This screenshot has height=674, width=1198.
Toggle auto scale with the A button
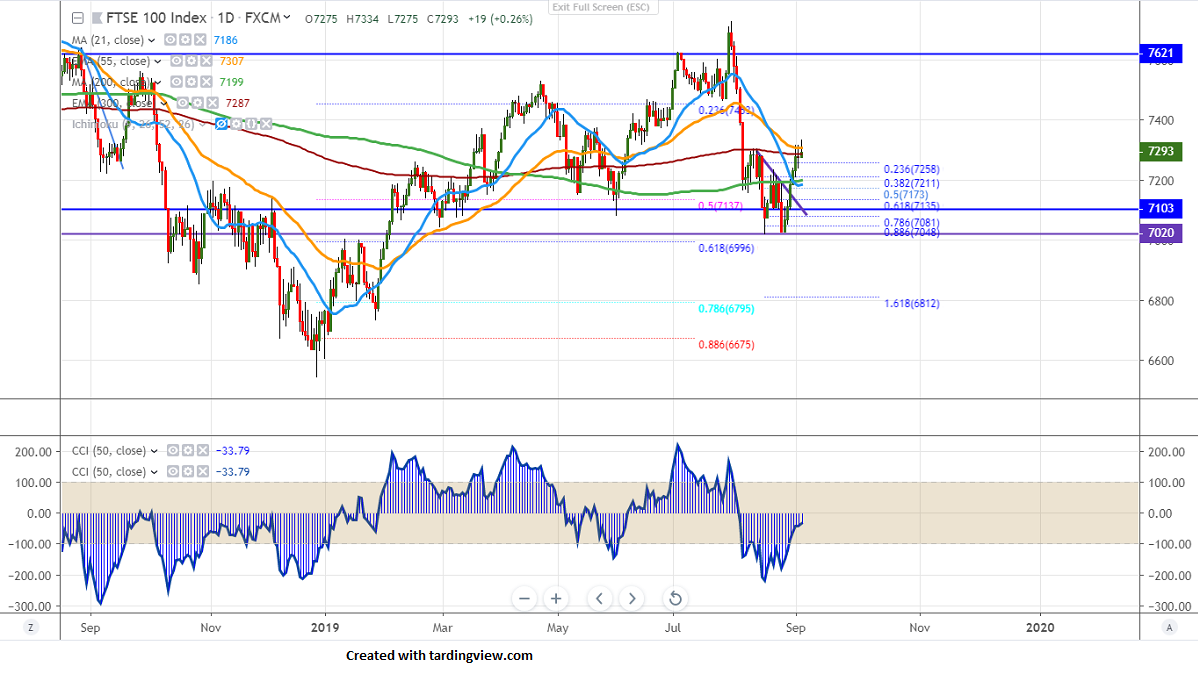[x=1169, y=627]
